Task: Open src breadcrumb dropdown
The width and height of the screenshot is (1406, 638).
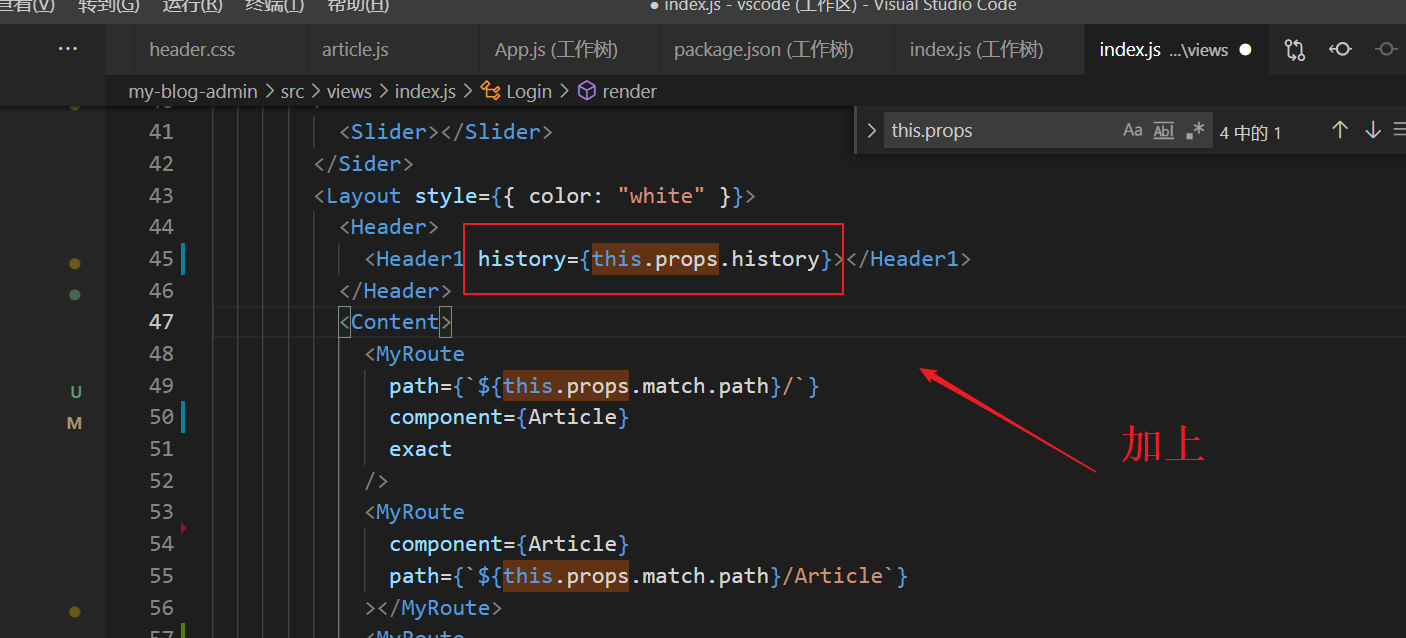Action: pyautogui.click(x=292, y=91)
